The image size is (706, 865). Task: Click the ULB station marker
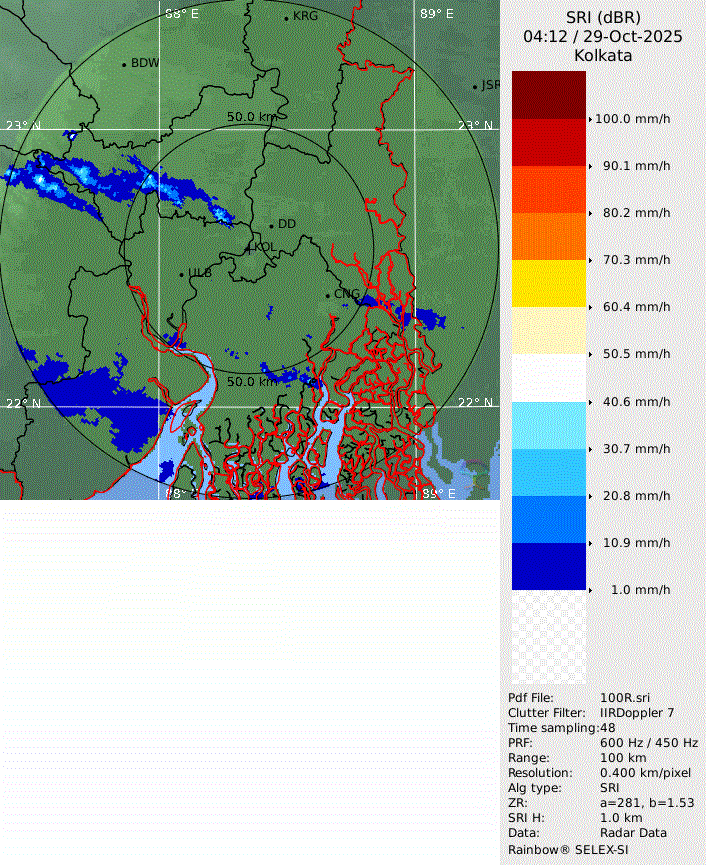181,274
